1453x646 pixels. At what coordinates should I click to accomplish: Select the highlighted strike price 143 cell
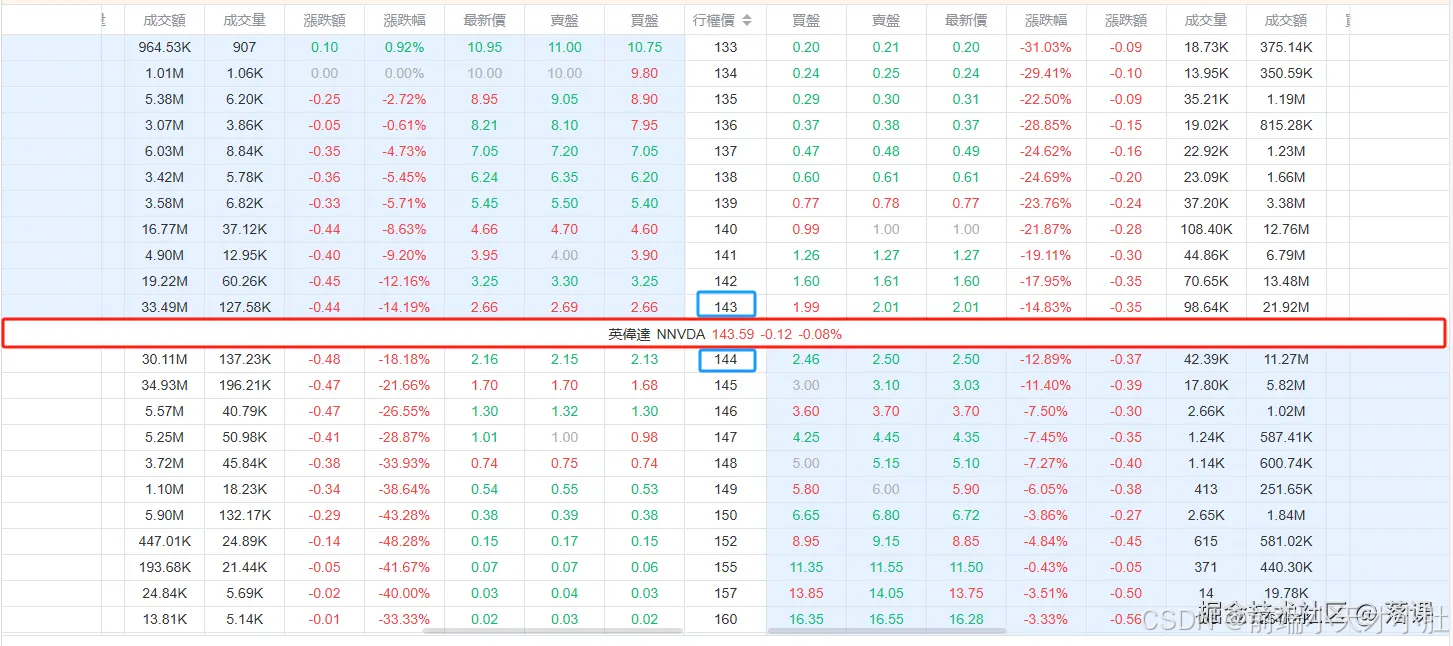click(726, 307)
